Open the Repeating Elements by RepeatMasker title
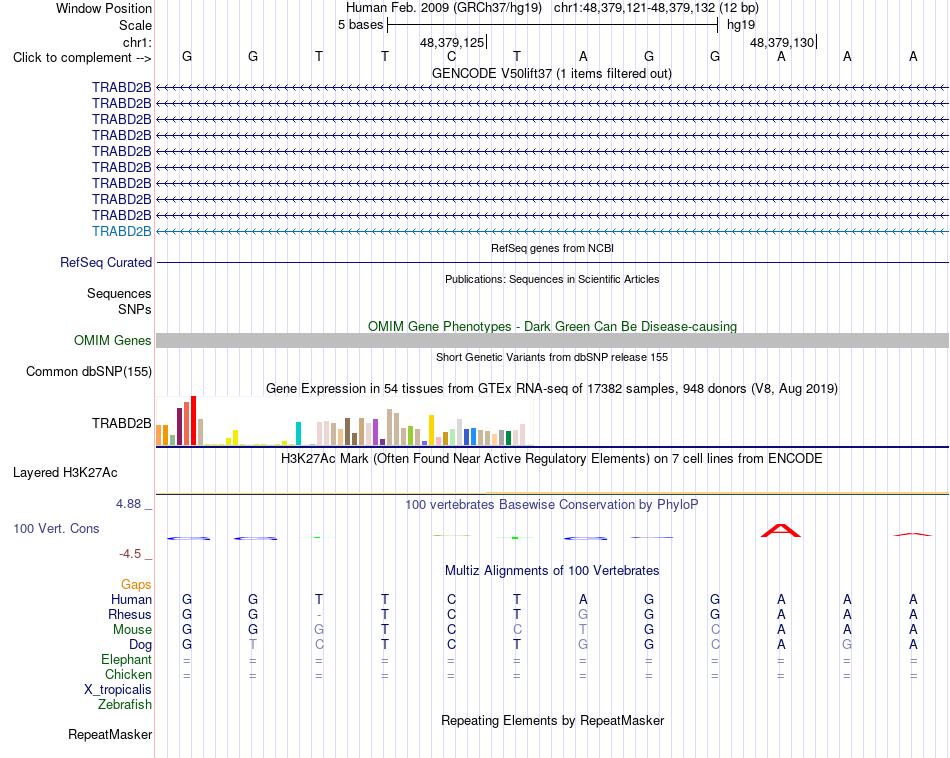 (552, 721)
